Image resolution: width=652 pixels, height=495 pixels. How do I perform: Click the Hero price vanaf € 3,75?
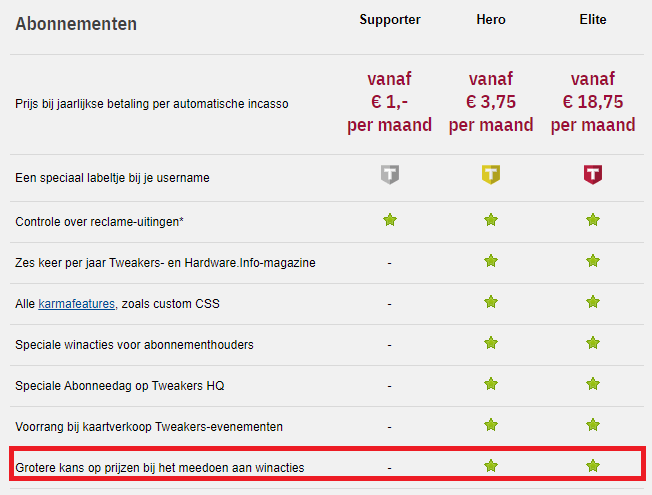point(490,102)
